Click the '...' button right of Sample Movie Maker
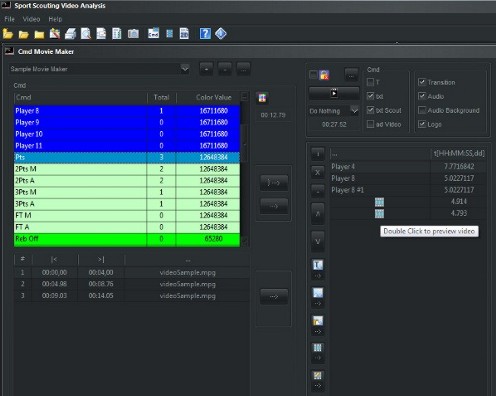Screen dimensions: 496x396 (x=244, y=69)
